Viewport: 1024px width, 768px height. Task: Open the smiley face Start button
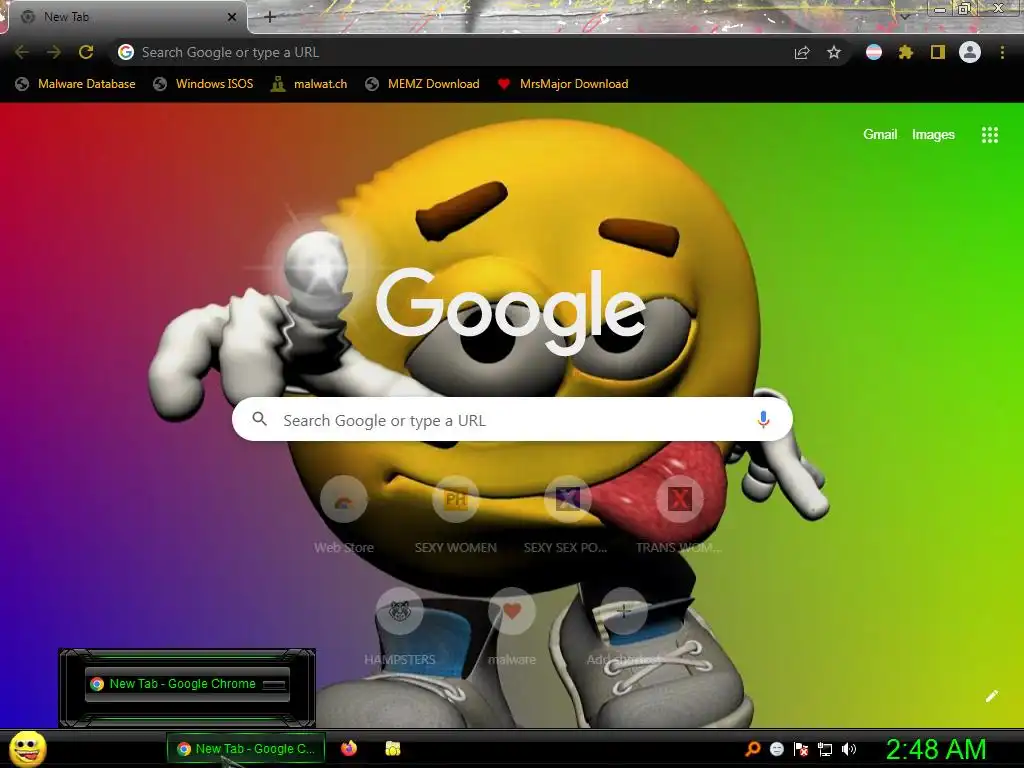point(28,748)
